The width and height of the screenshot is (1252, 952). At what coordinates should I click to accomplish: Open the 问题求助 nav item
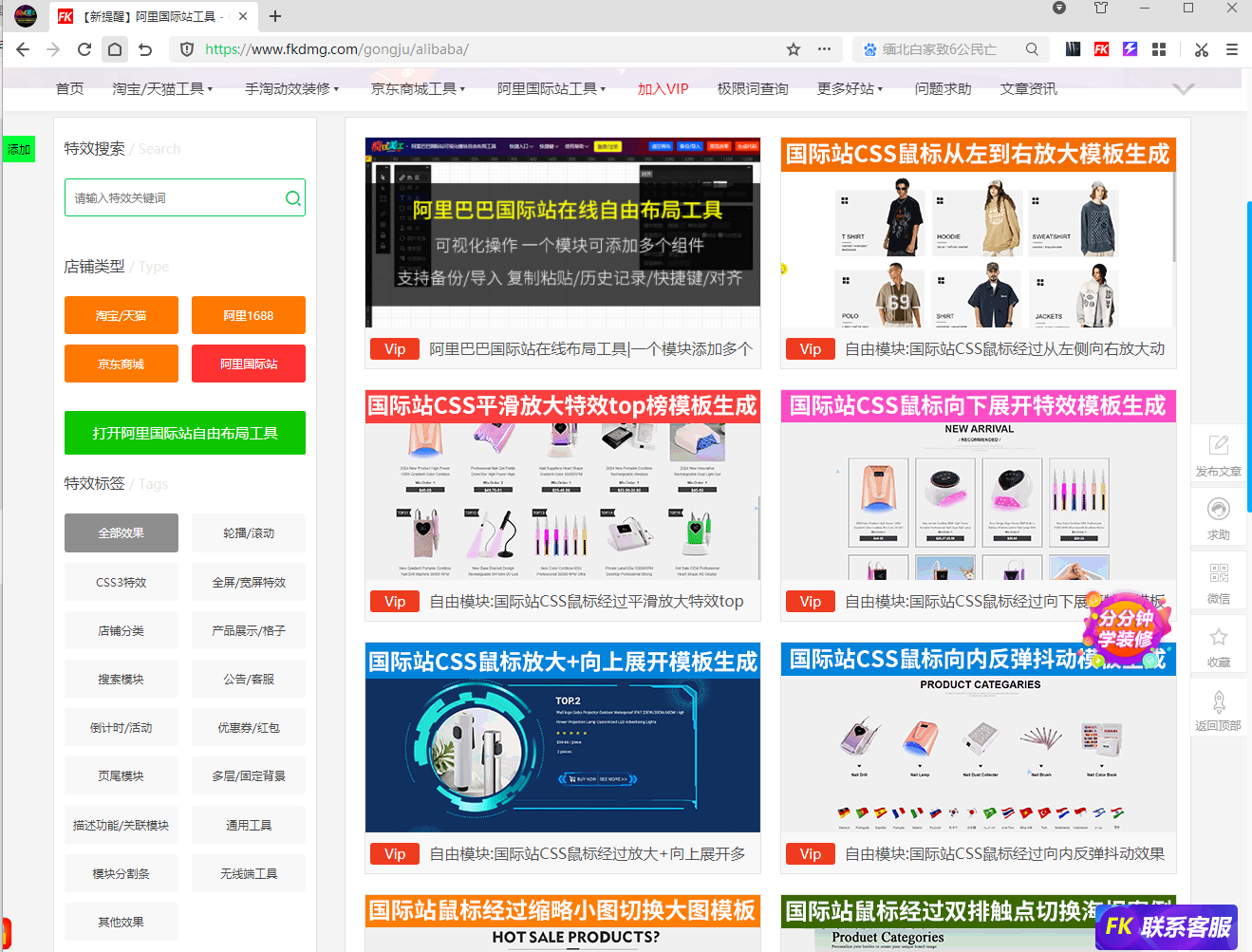point(943,88)
